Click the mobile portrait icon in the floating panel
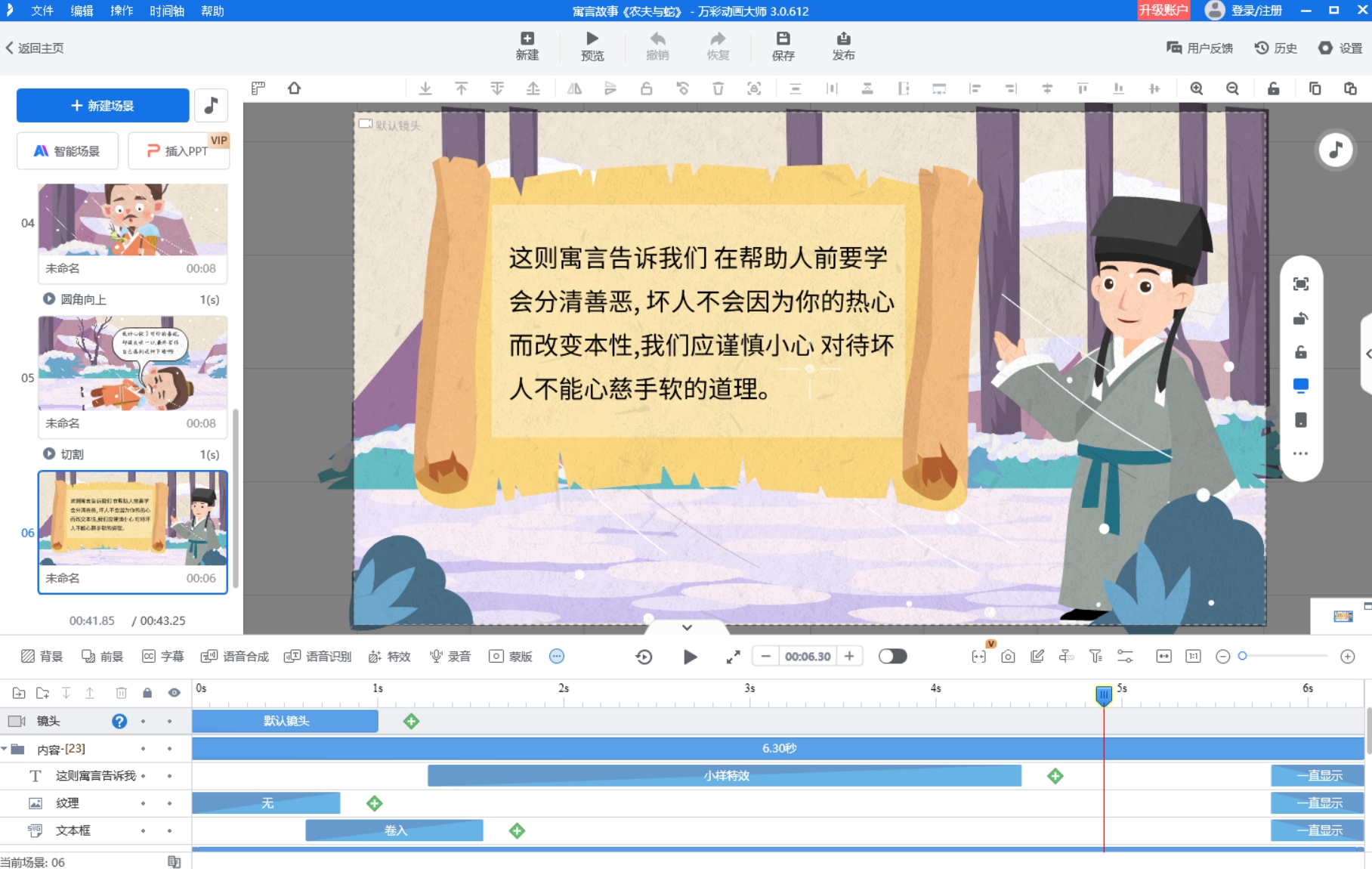This screenshot has width=1372, height=869. pyautogui.click(x=1300, y=420)
